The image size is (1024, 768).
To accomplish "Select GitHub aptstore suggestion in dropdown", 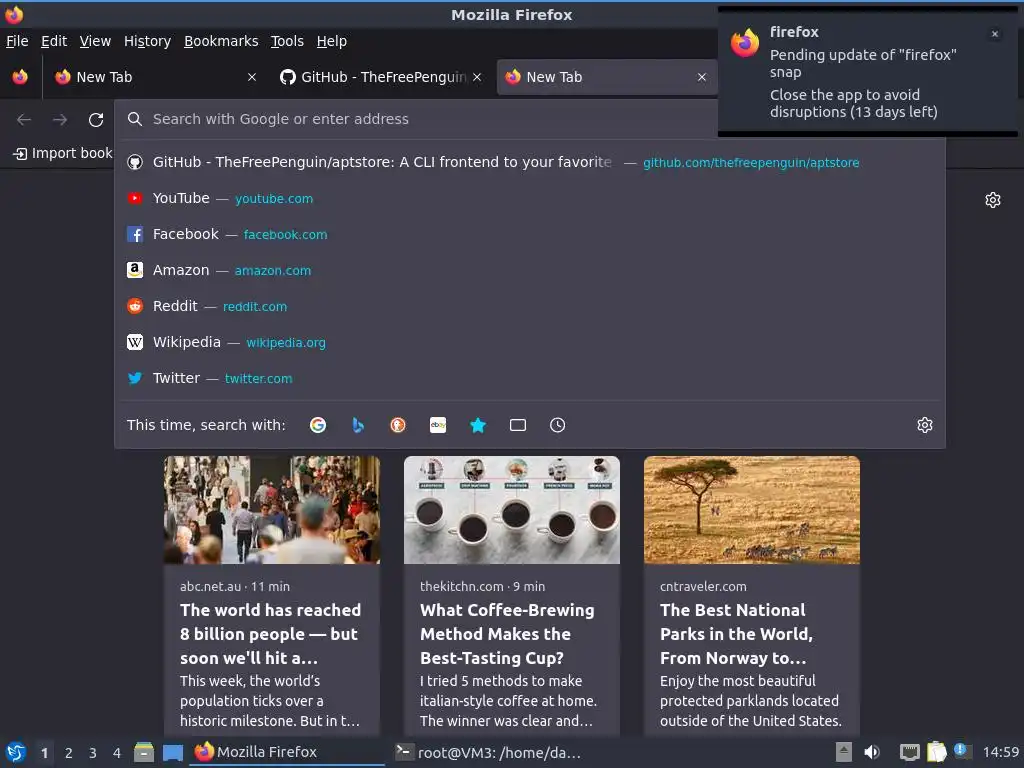I will tap(530, 162).
